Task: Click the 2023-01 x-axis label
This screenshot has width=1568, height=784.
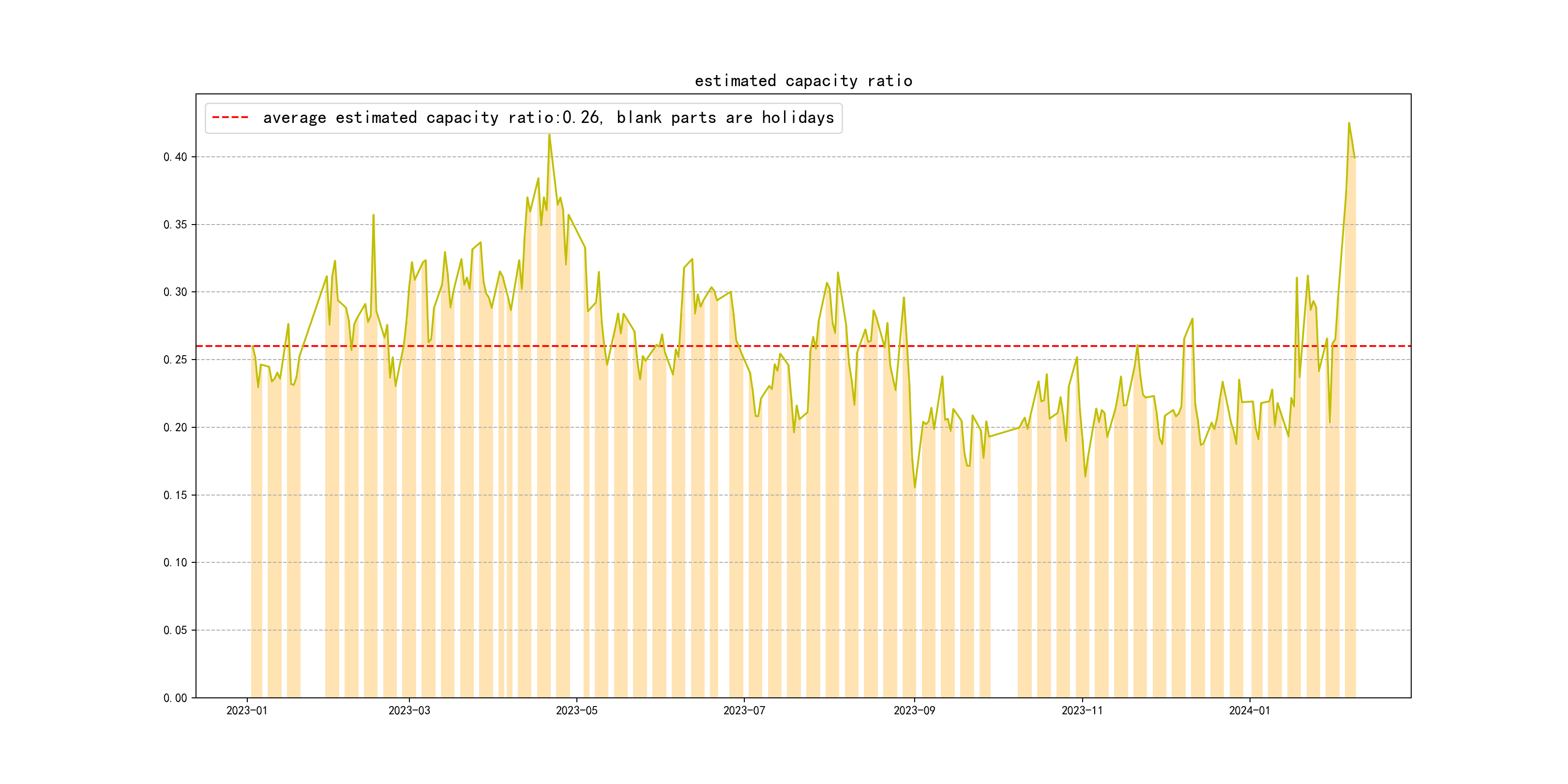Action: pyautogui.click(x=246, y=710)
